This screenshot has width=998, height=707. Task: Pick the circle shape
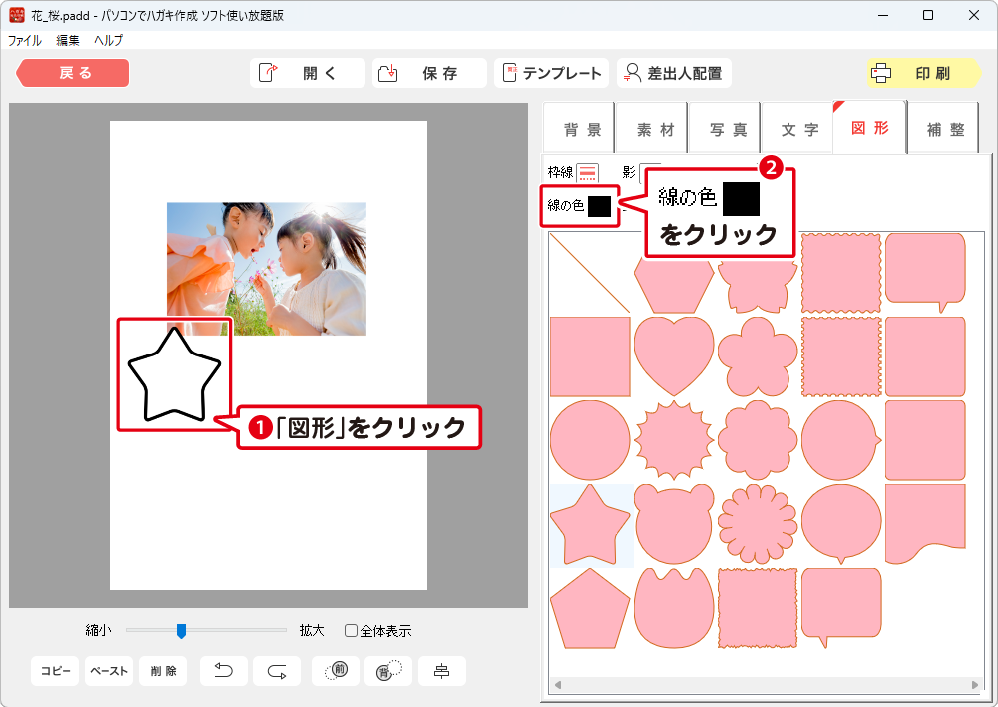click(x=590, y=440)
